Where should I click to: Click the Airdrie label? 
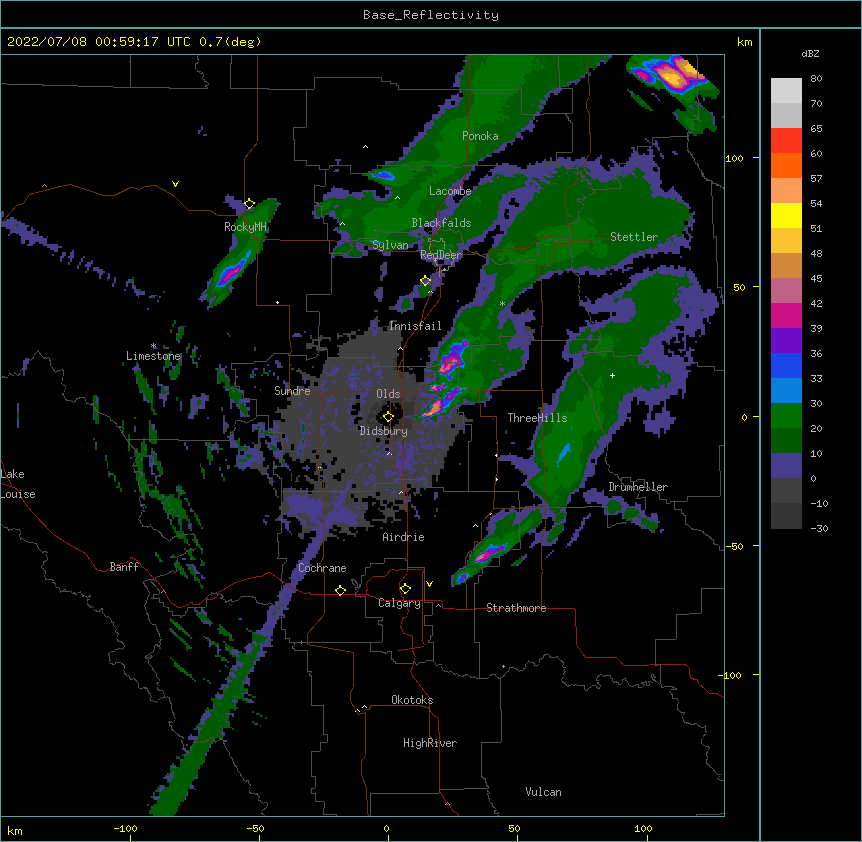(404, 537)
